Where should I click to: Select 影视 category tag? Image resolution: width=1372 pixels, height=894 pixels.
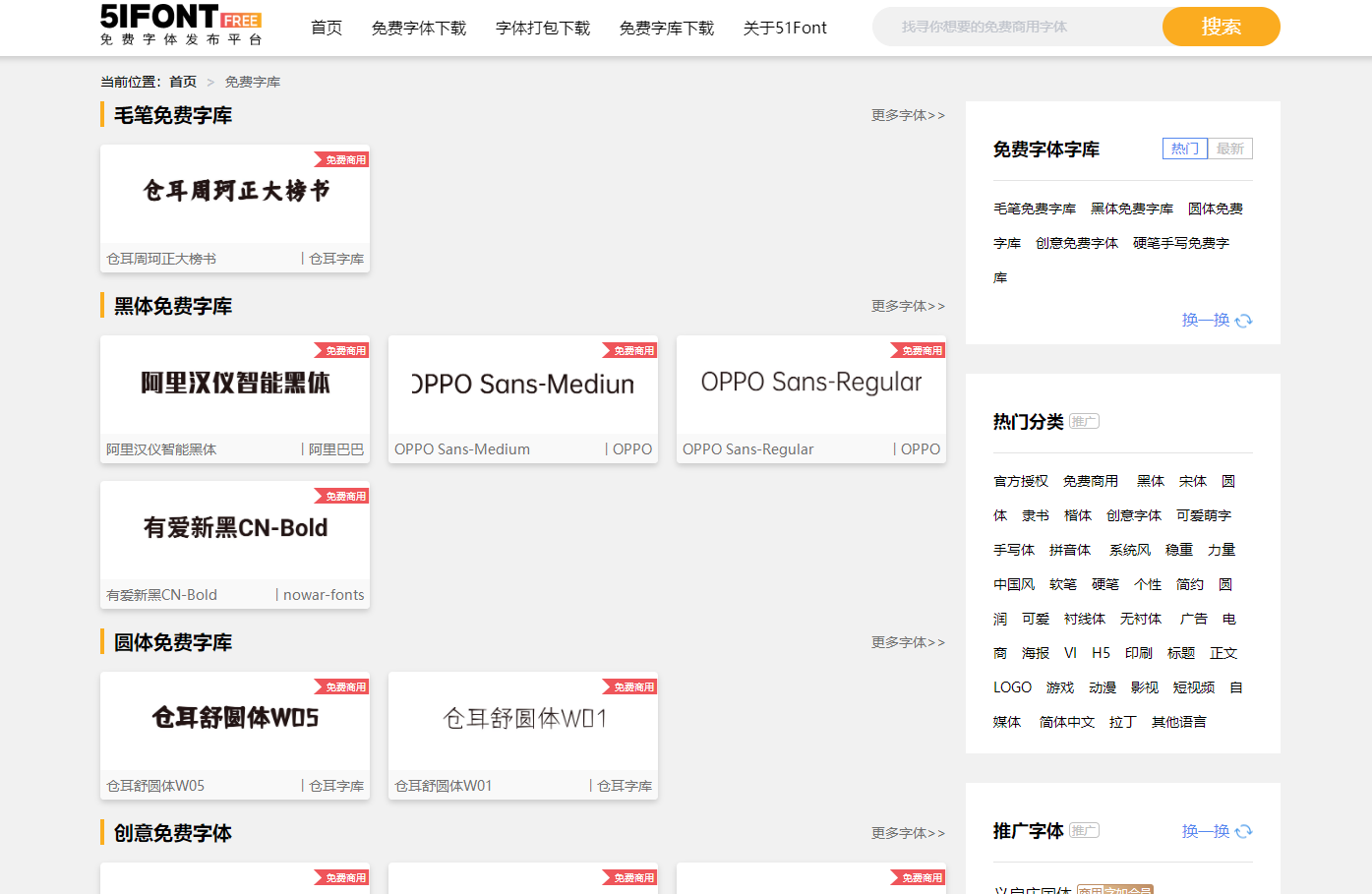click(x=1145, y=687)
